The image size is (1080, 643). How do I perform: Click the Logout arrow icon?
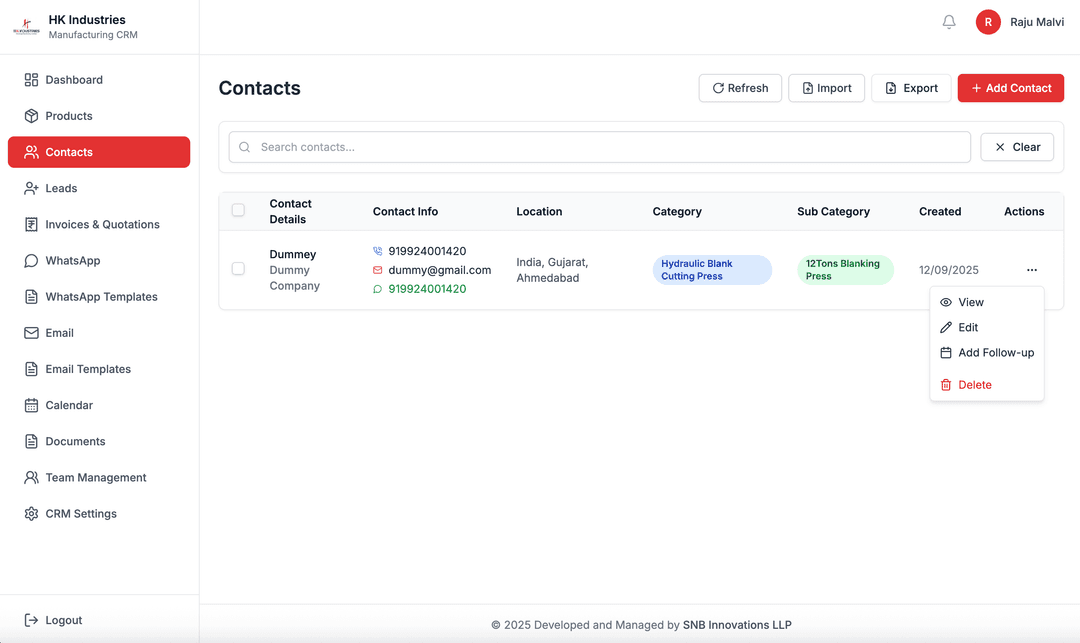(x=31, y=620)
